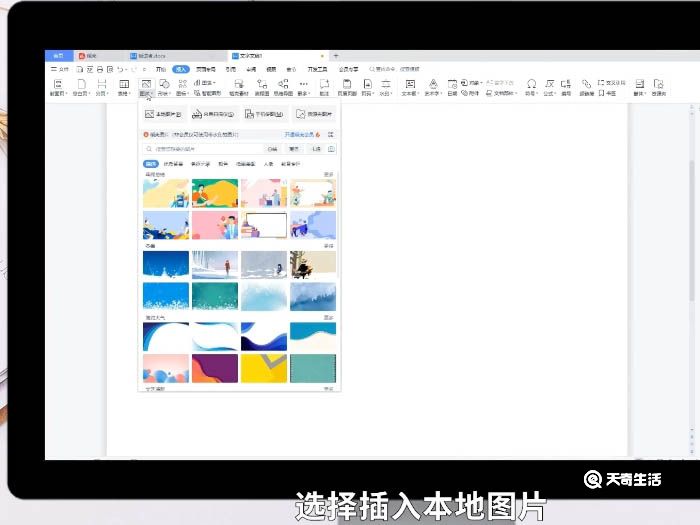Open the Blank Page (空白页) dropdown
This screenshot has height=525, width=700.
point(81,88)
